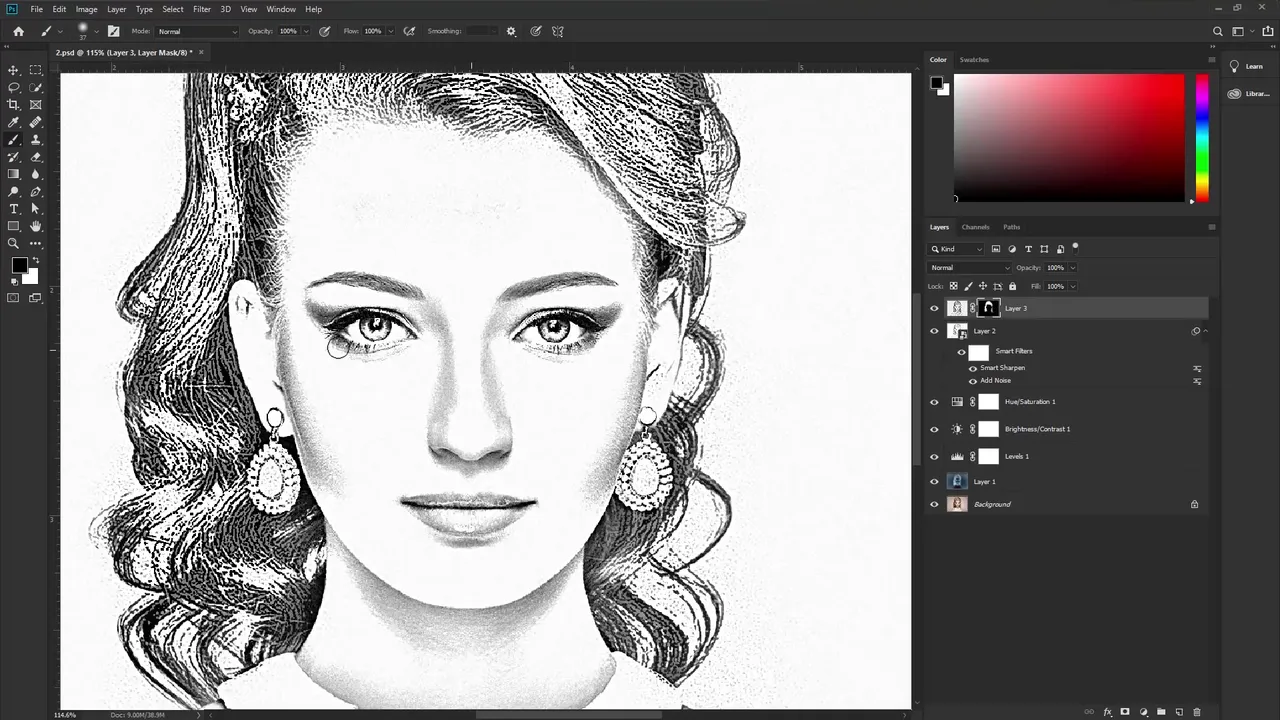The image size is (1280, 720).
Task: Open the Window menu
Action: click(281, 9)
